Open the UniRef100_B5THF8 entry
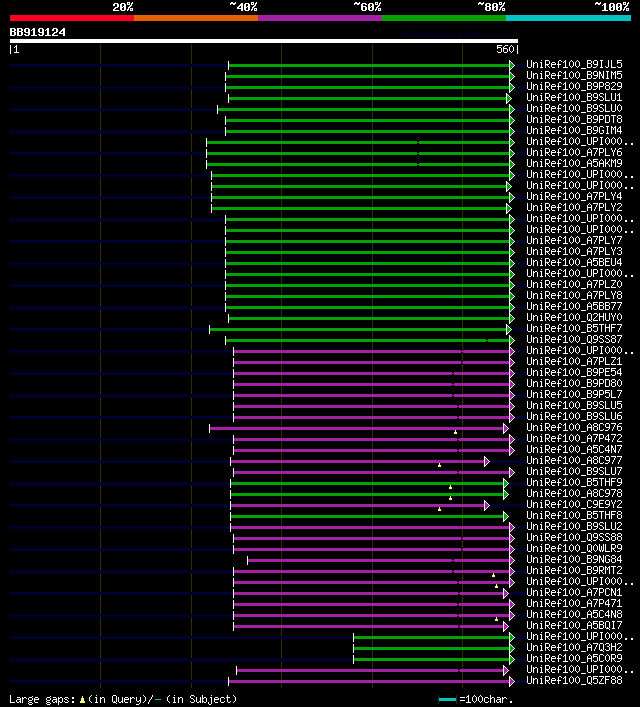Image resolution: width=640 pixels, height=707 pixels. (x=574, y=515)
